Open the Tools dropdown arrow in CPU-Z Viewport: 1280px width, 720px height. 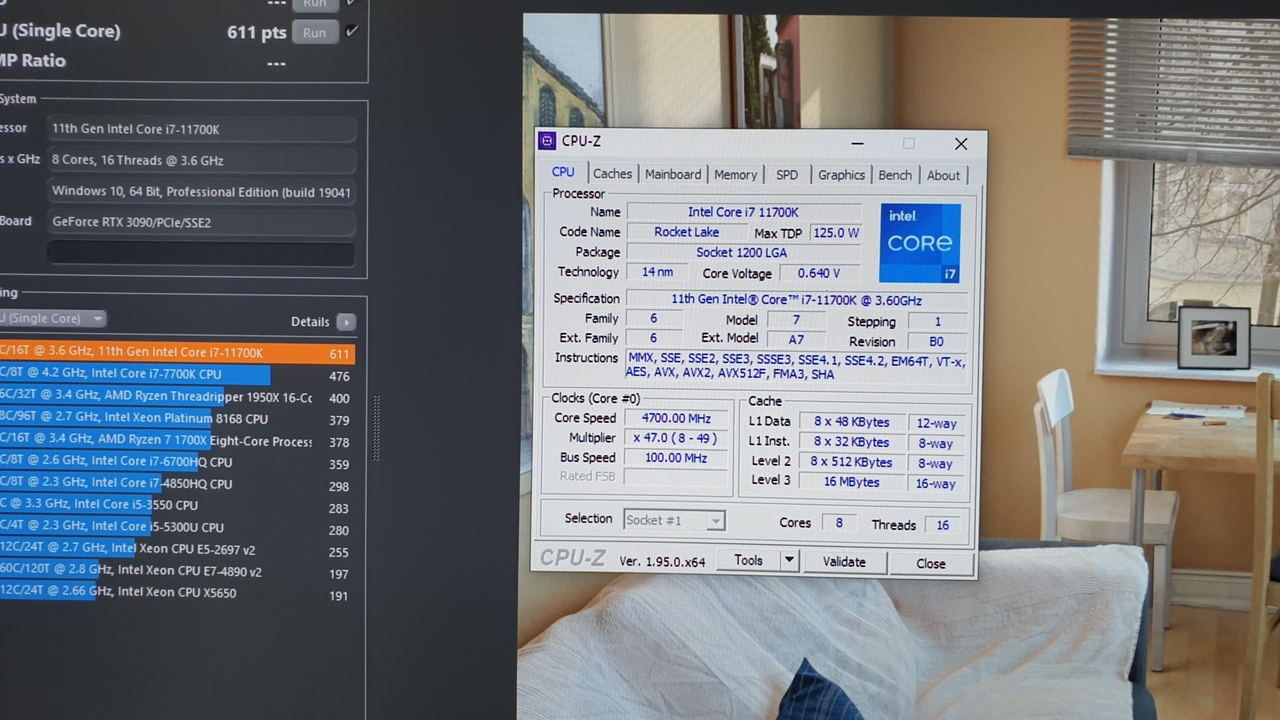[x=788, y=561]
